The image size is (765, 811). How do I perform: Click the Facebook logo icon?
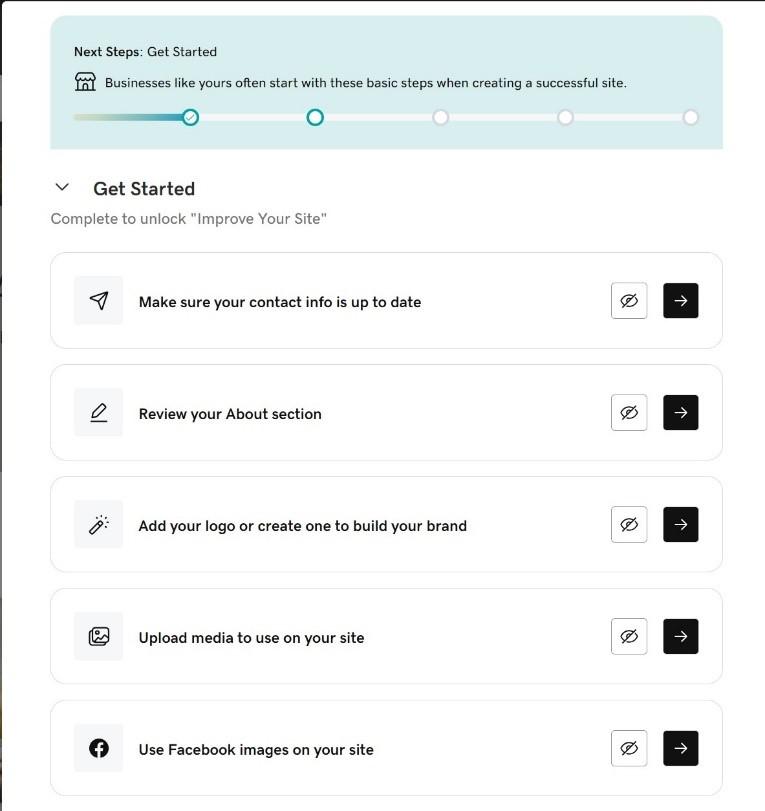(x=99, y=748)
